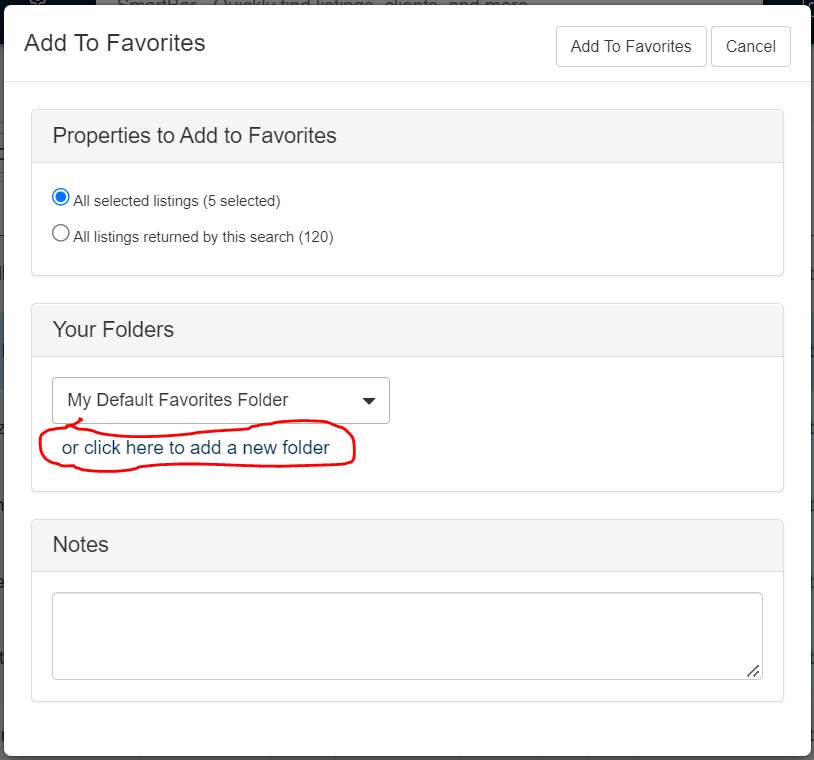Click the folder dropdown caret arrow
Image resolution: width=814 pixels, height=760 pixels.
coord(369,401)
